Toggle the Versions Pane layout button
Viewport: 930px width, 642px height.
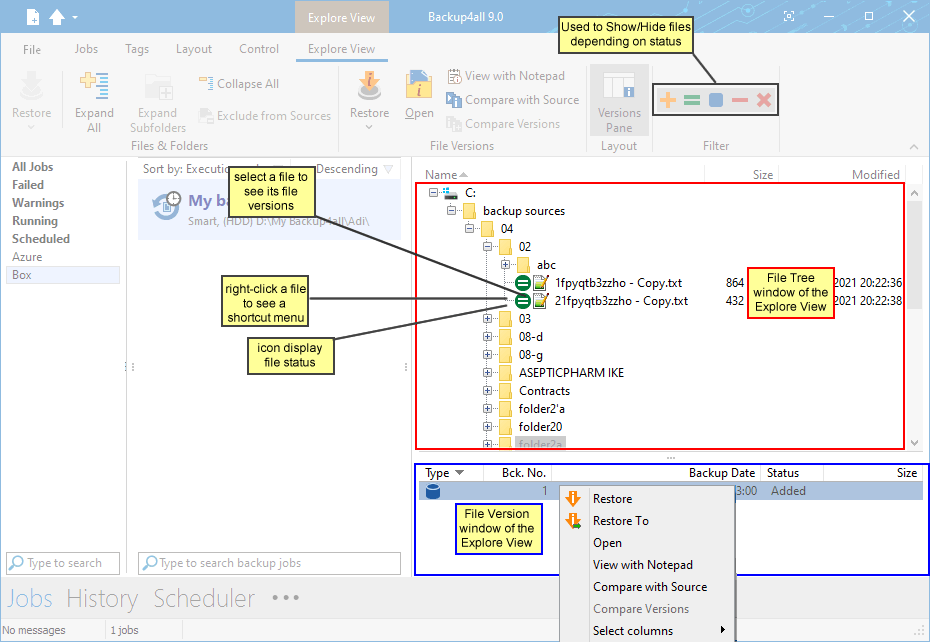(619, 101)
